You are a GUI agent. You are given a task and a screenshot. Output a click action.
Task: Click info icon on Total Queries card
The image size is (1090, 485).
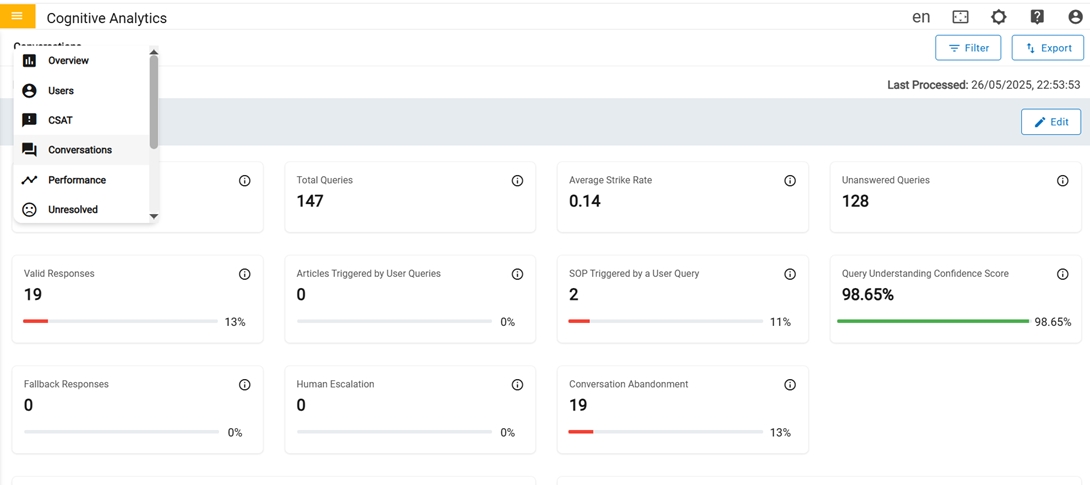pos(517,181)
